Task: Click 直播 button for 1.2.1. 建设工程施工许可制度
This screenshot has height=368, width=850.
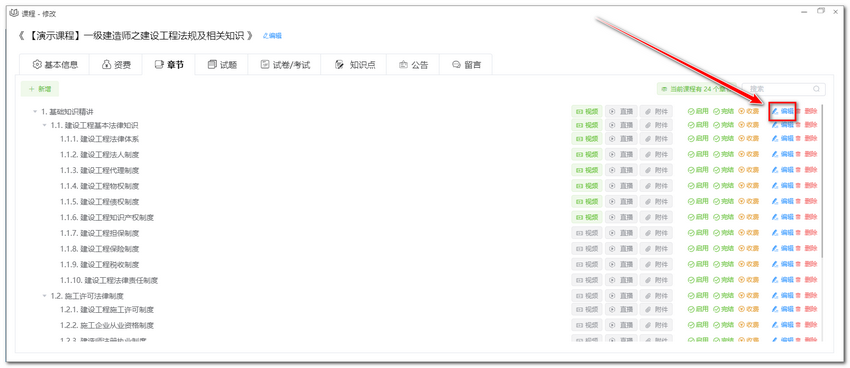Action: pos(621,309)
